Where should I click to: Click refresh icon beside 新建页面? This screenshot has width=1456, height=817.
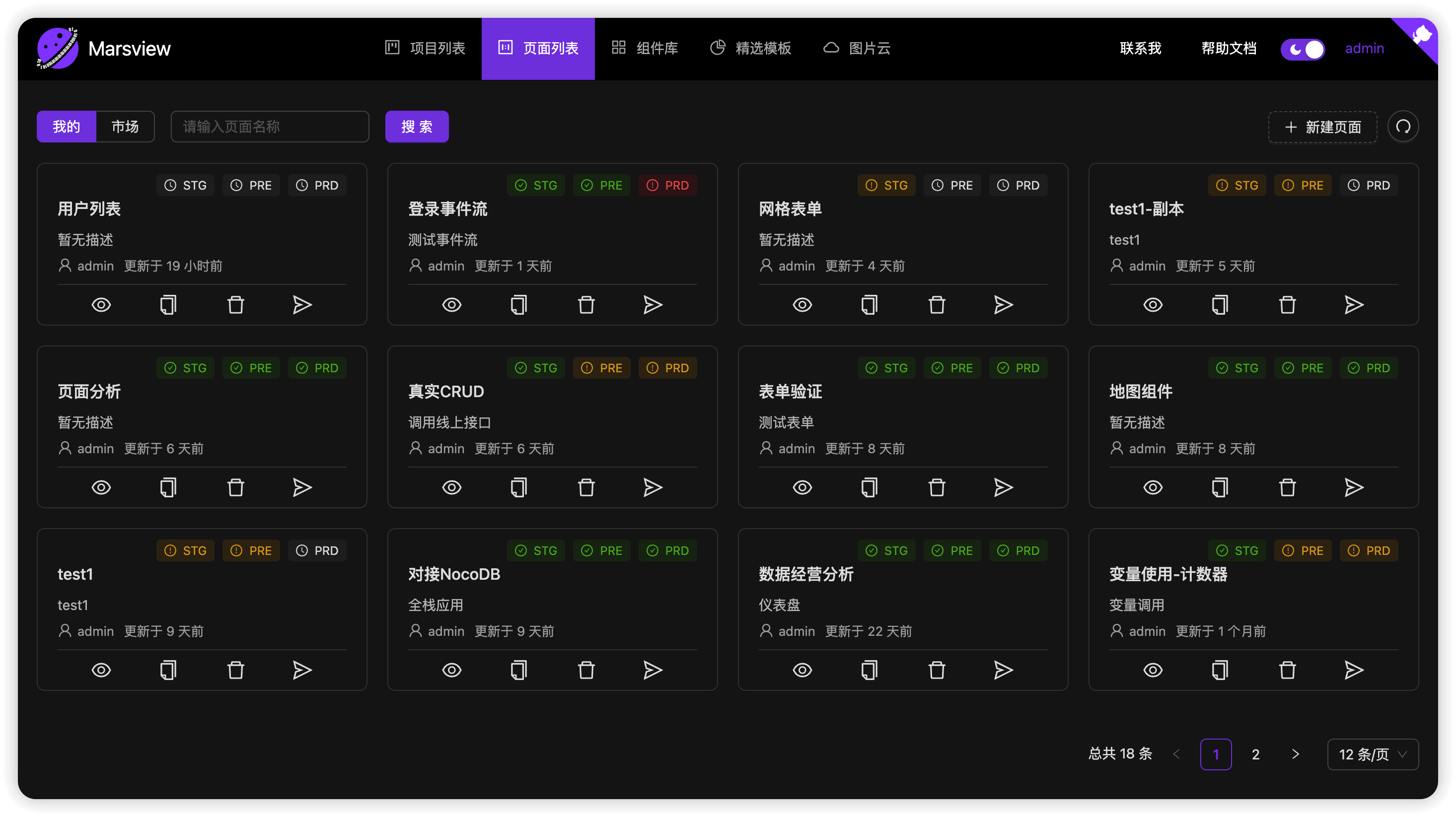point(1403,127)
